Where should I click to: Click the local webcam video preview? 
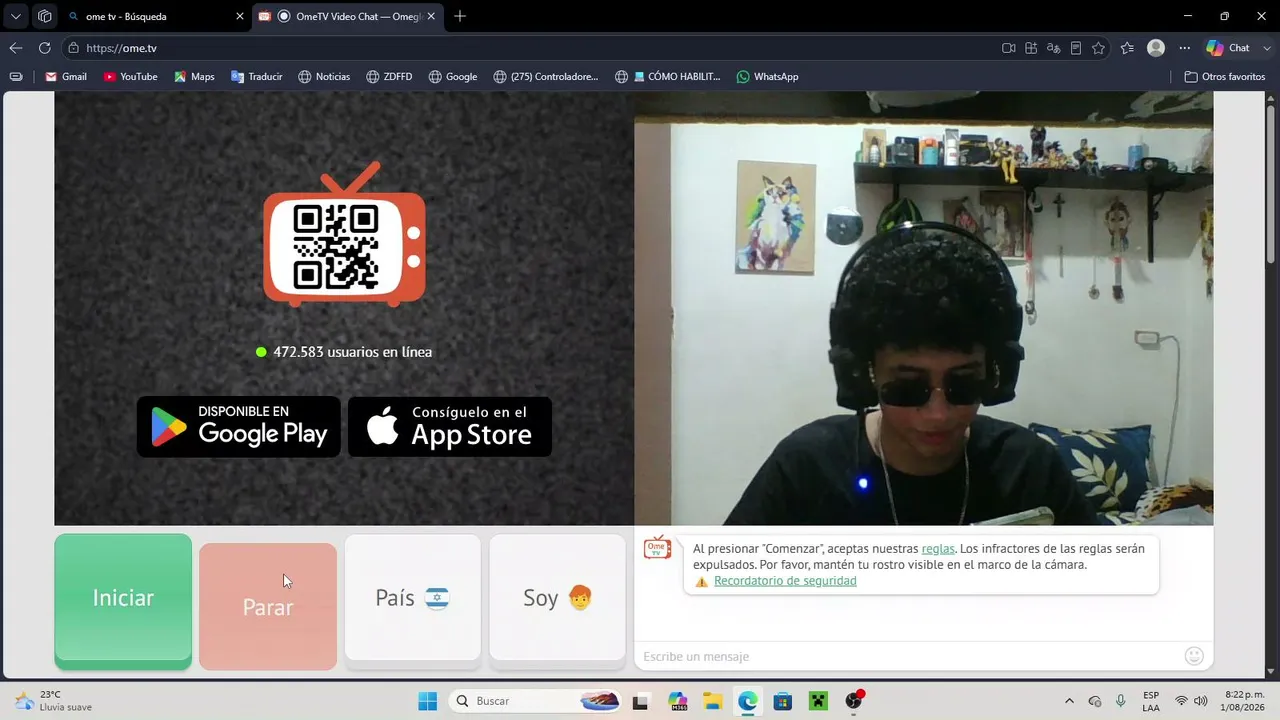[x=924, y=308]
